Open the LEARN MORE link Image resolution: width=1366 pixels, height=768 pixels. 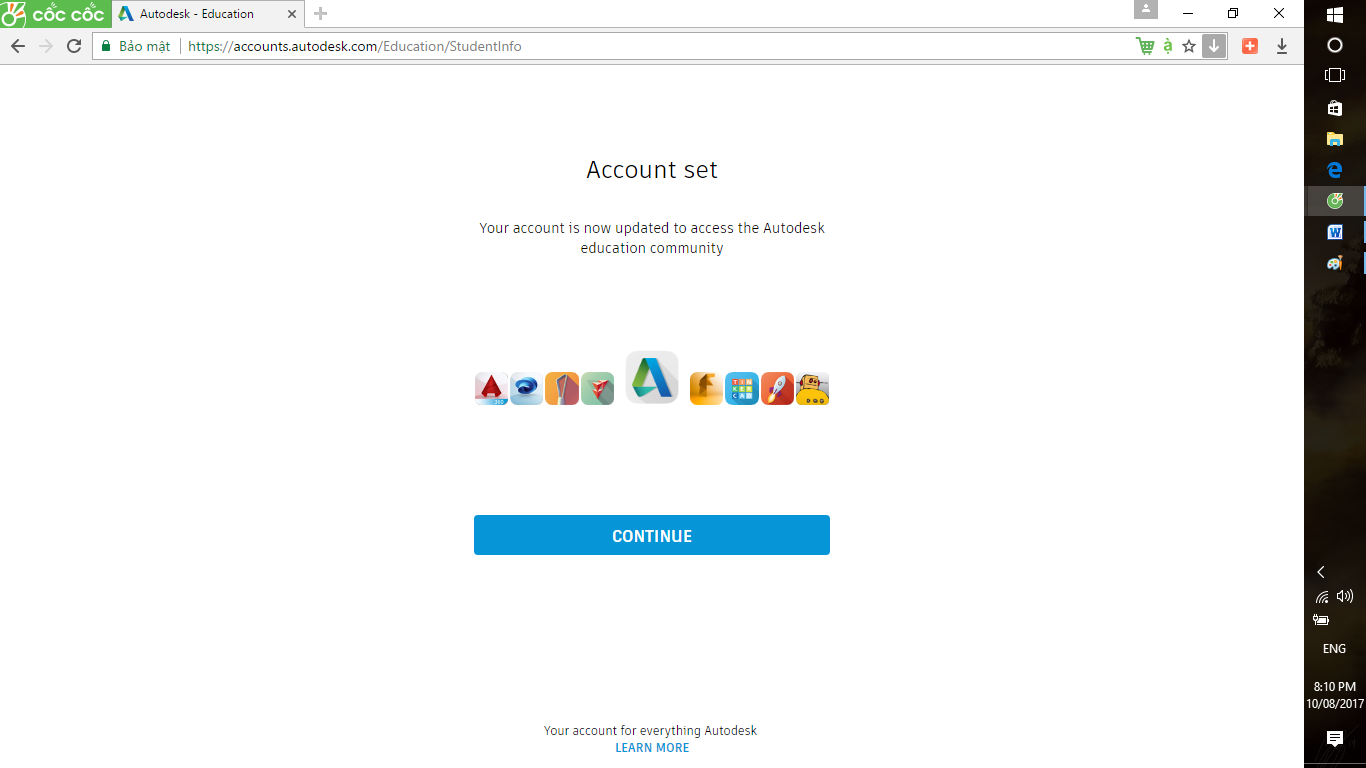pos(652,748)
